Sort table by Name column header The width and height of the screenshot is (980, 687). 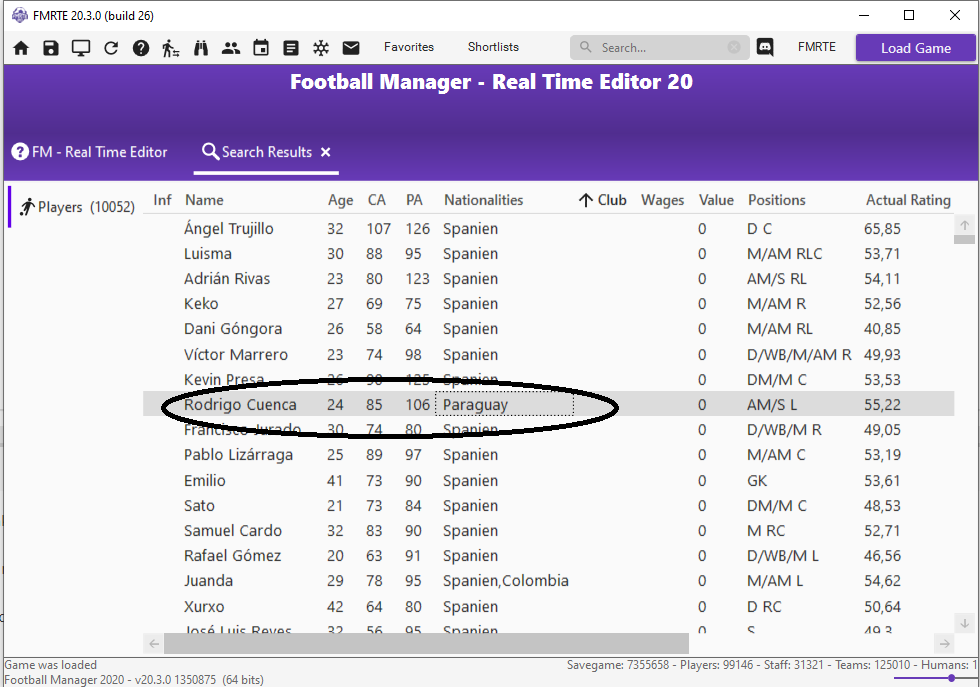(204, 200)
